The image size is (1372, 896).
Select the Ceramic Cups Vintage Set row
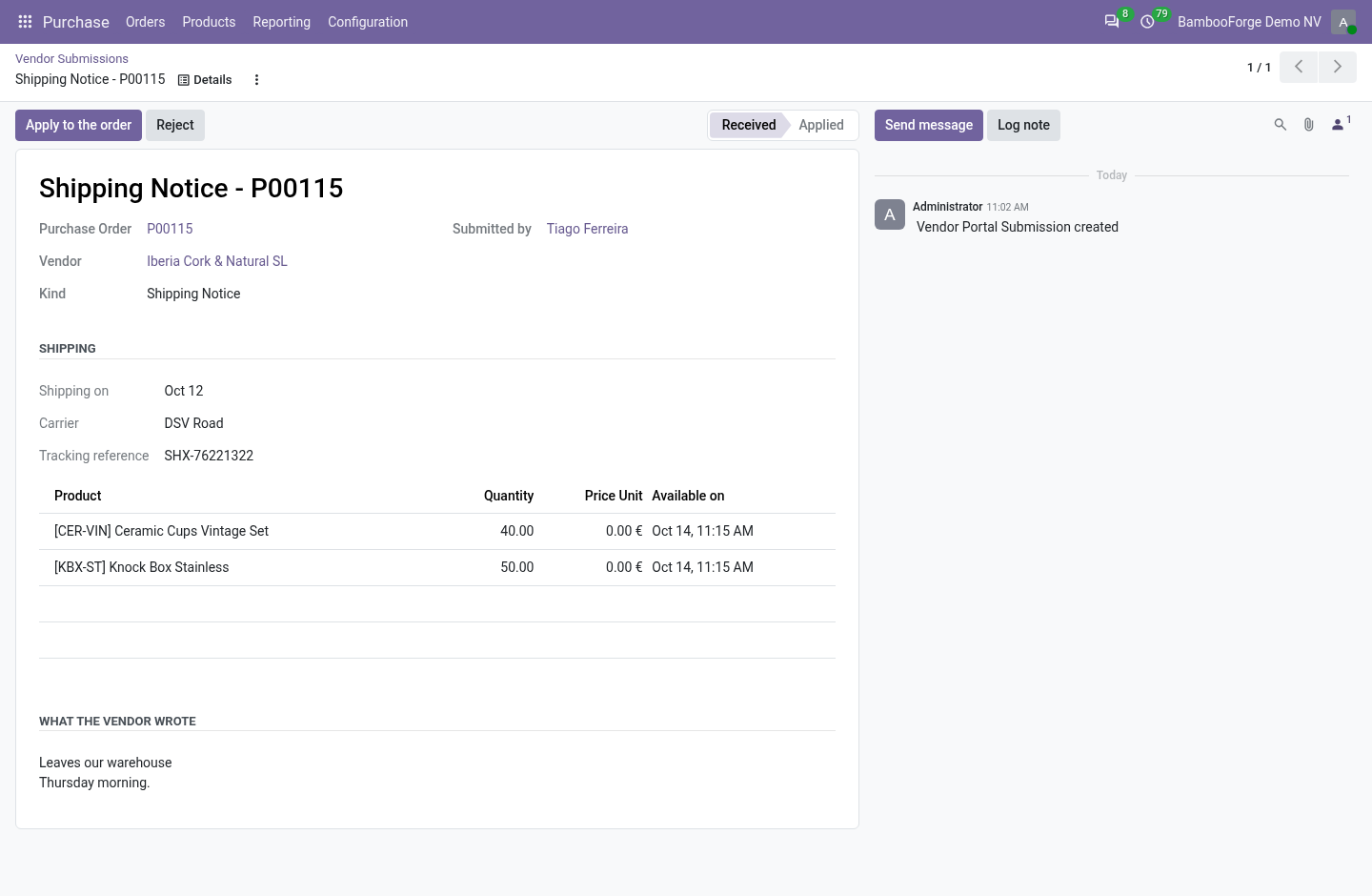(437, 531)
